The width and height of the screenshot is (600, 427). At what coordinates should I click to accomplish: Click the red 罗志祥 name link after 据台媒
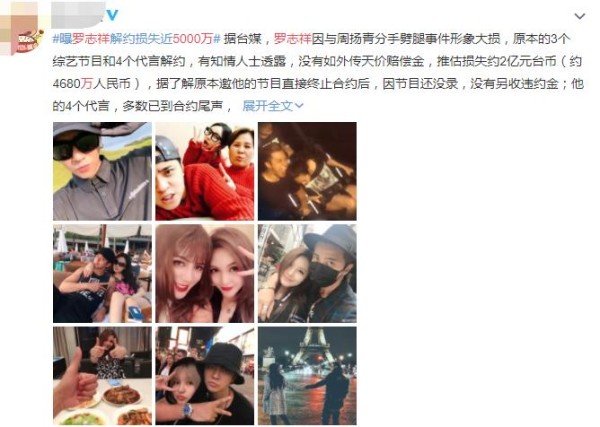click(x=292, y=39)
